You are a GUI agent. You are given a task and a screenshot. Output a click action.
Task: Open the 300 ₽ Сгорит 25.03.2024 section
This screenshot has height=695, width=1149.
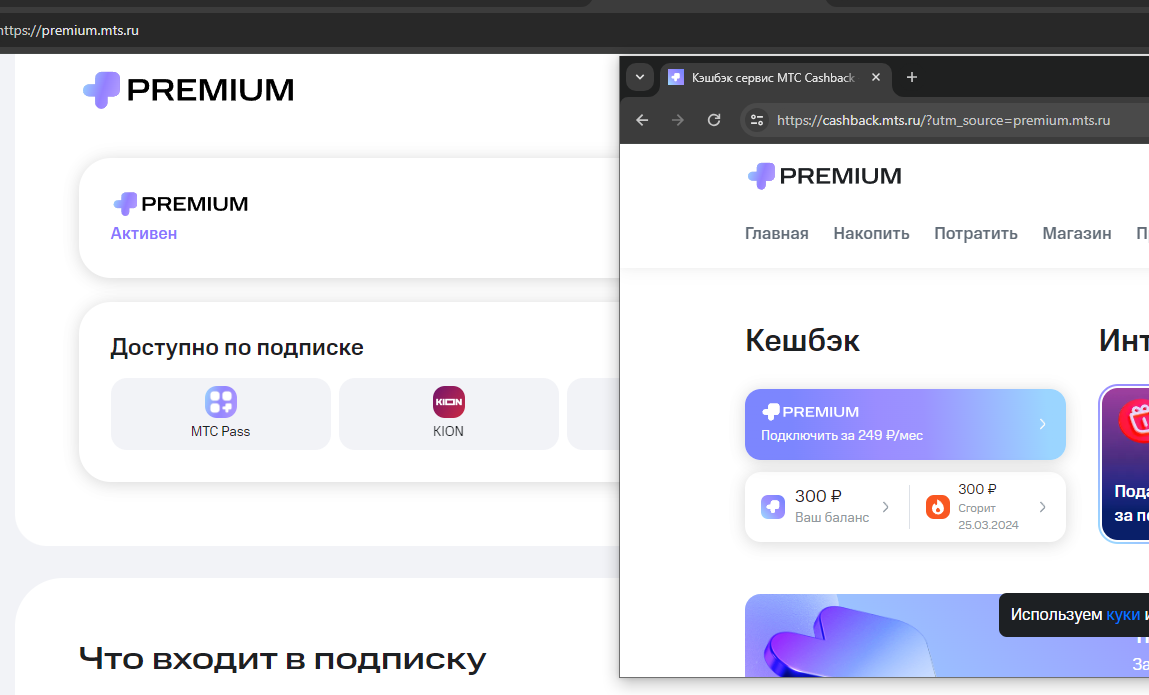point(987,507)
